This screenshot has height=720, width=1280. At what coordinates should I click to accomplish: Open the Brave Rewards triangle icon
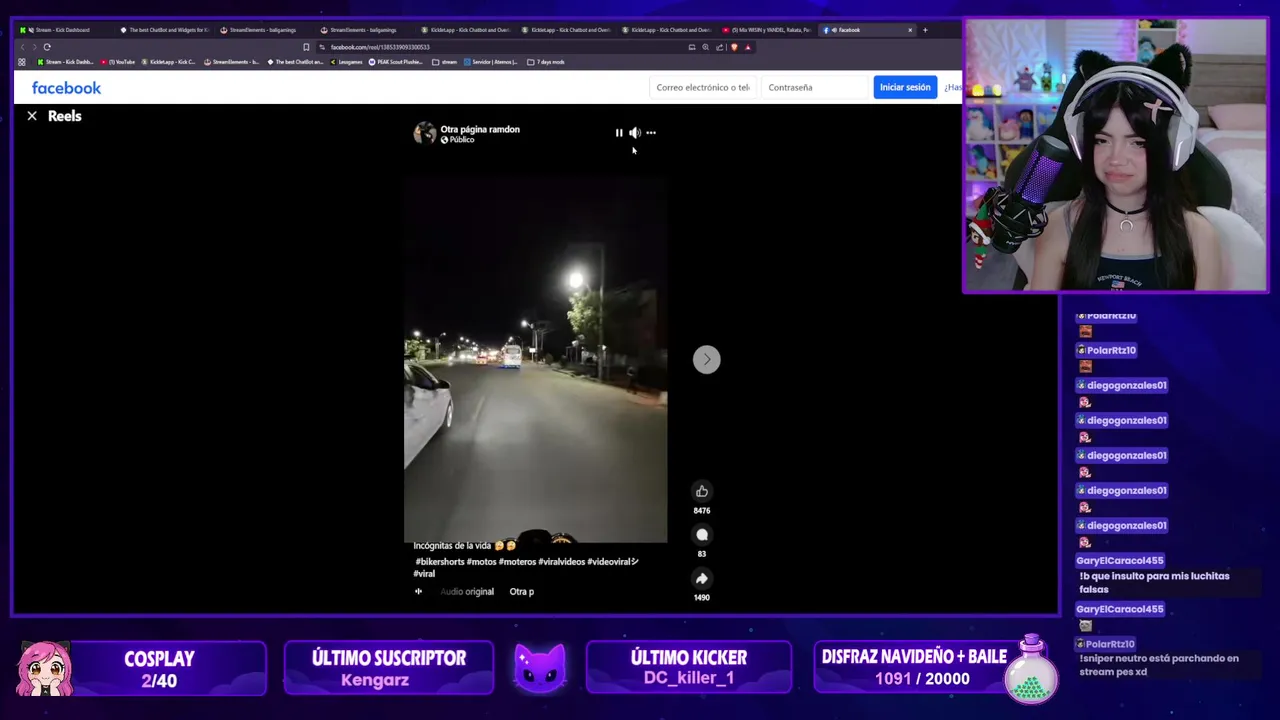tap(747, 47)
